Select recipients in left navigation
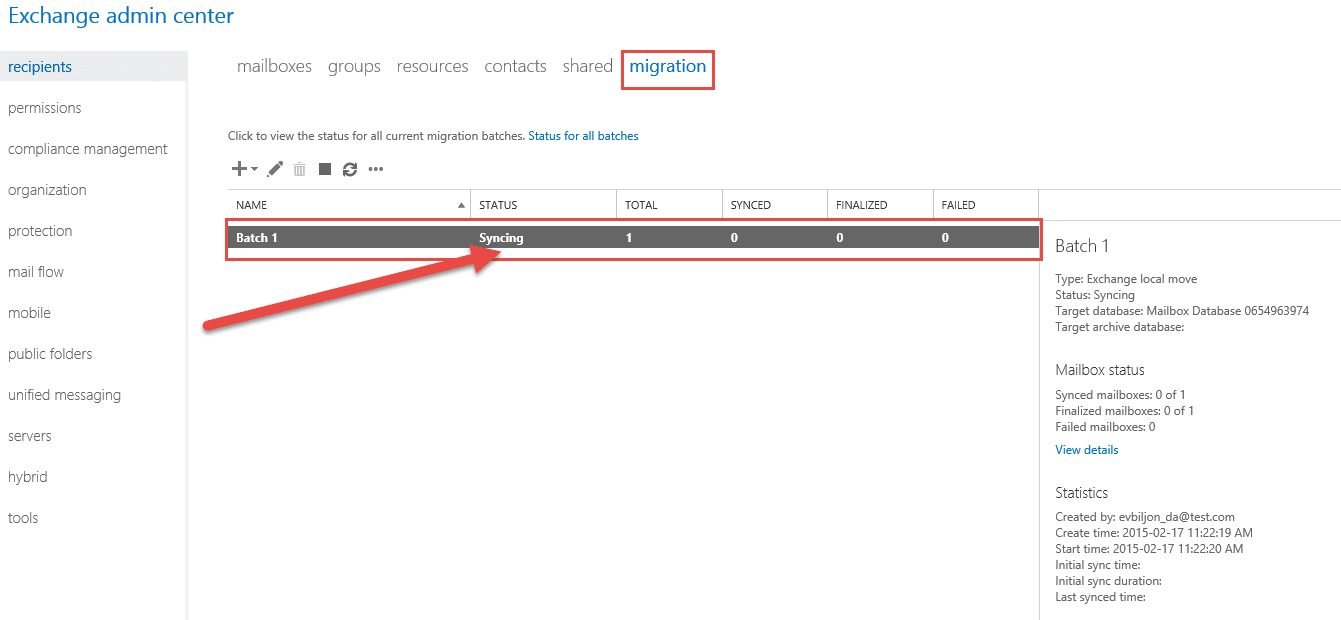1341x620 pixels. point(93,67)
